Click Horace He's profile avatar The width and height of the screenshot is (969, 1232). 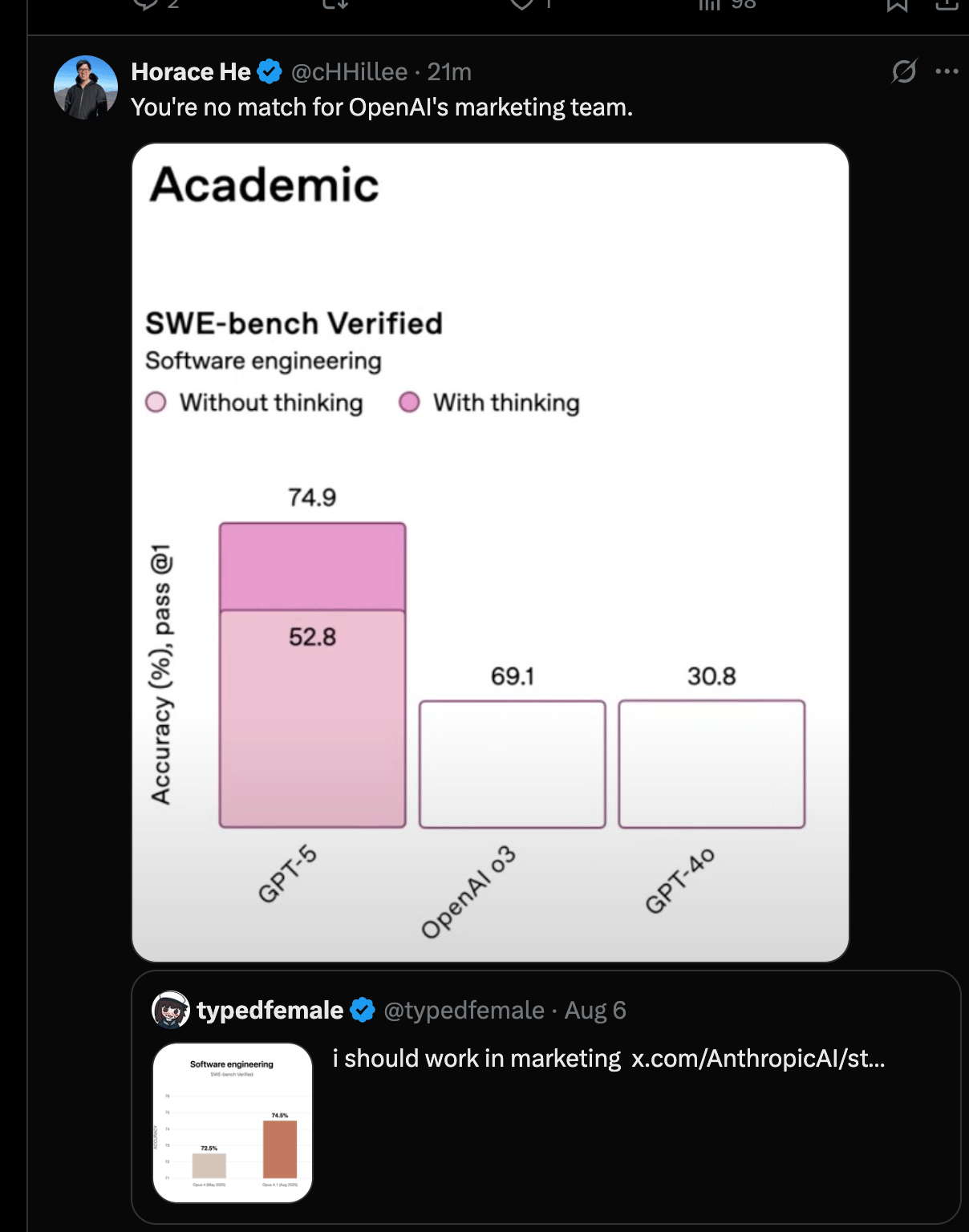tap(86, 87)
